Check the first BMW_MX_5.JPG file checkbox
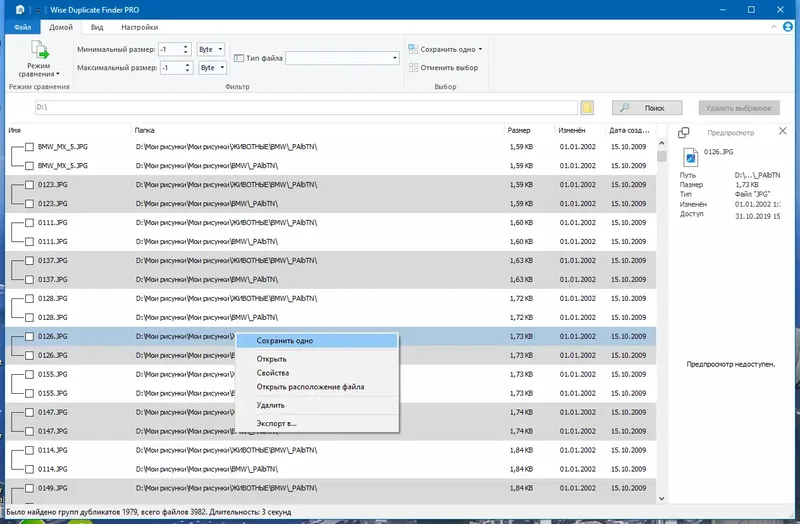The image size is (800, 524). click(x=30, y=147)
